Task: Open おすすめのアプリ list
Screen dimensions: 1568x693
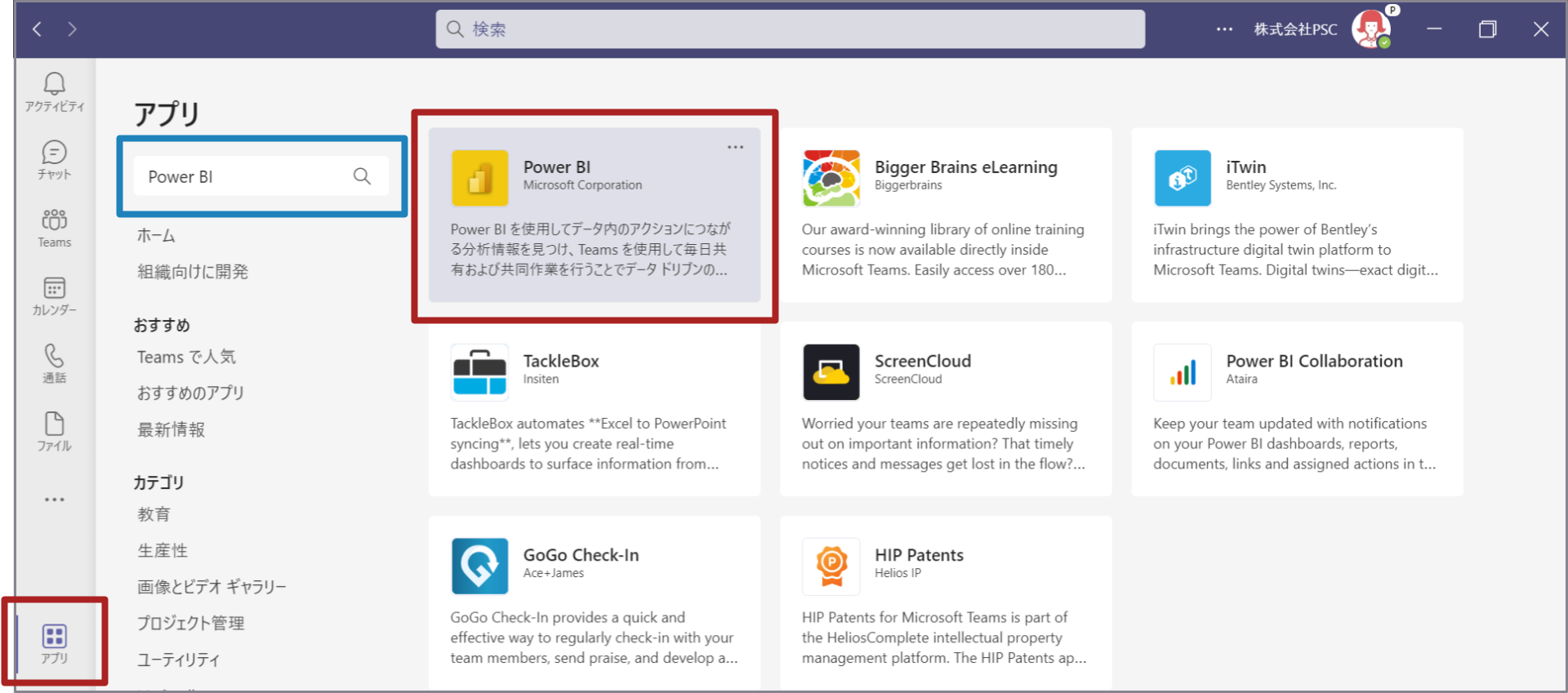Action: coord(191,393)
